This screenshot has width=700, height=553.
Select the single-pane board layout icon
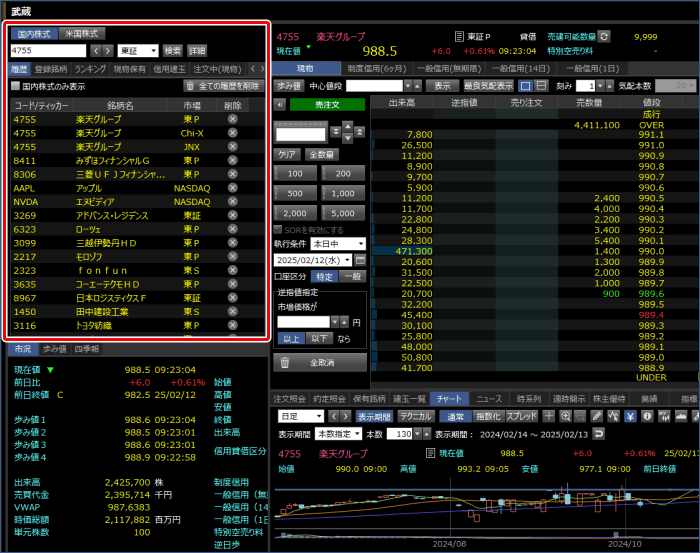point(526,86)
